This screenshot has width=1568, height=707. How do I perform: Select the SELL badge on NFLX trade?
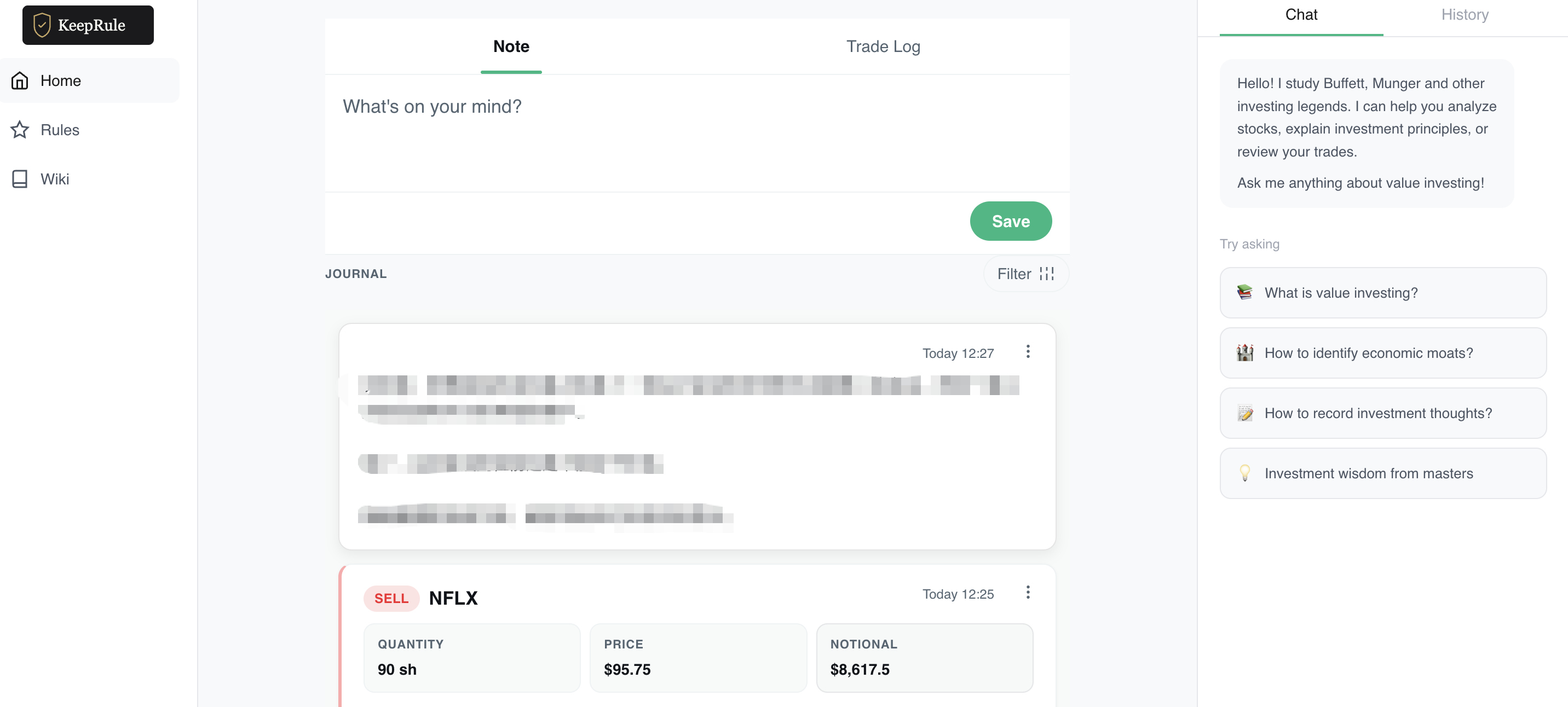[391, 598]
